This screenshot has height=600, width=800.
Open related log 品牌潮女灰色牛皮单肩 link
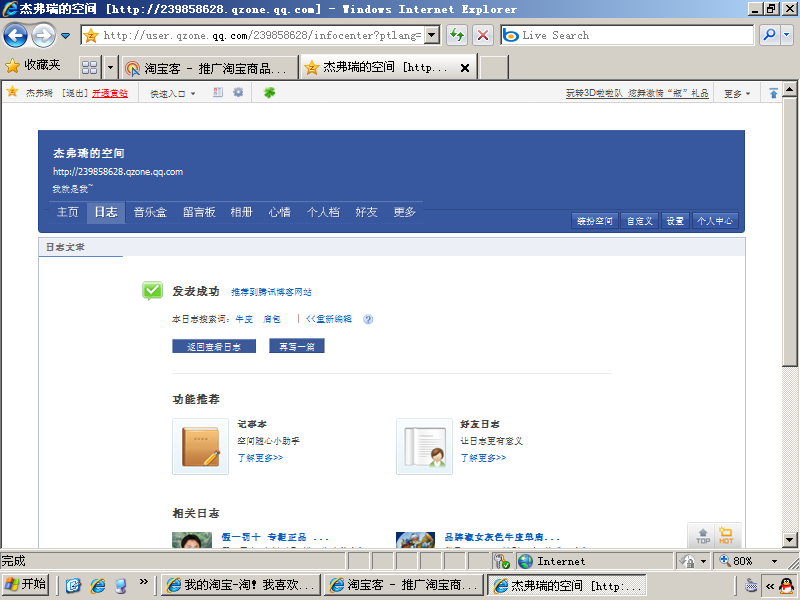pyautogui.click(x=502, y=537)
